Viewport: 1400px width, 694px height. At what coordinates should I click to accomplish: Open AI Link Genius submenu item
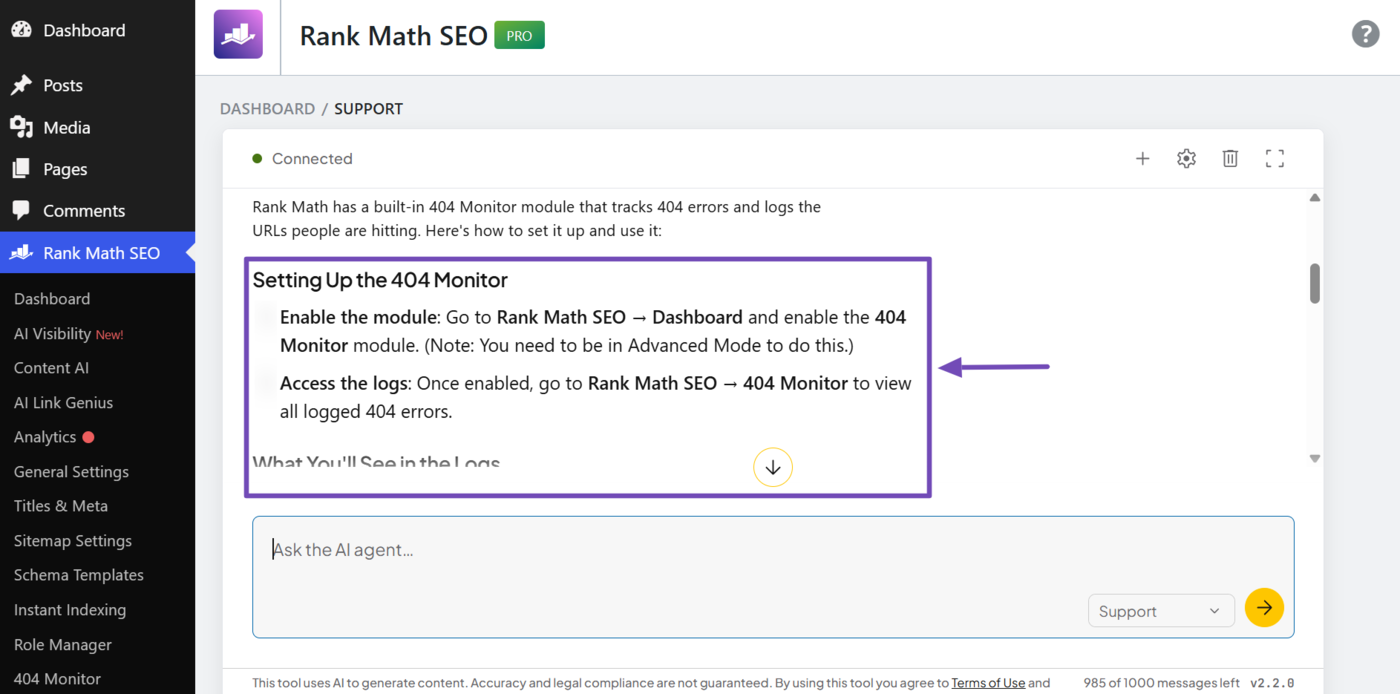pos(63,403)
